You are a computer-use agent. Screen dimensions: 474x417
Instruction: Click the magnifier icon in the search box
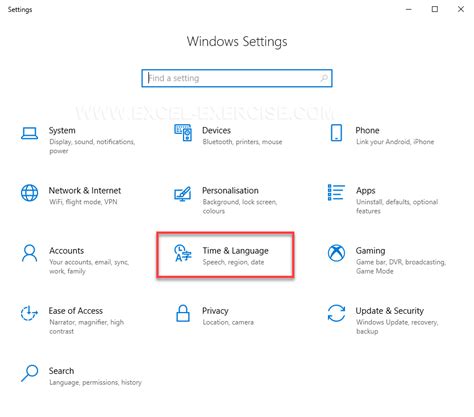click(324, 78)
